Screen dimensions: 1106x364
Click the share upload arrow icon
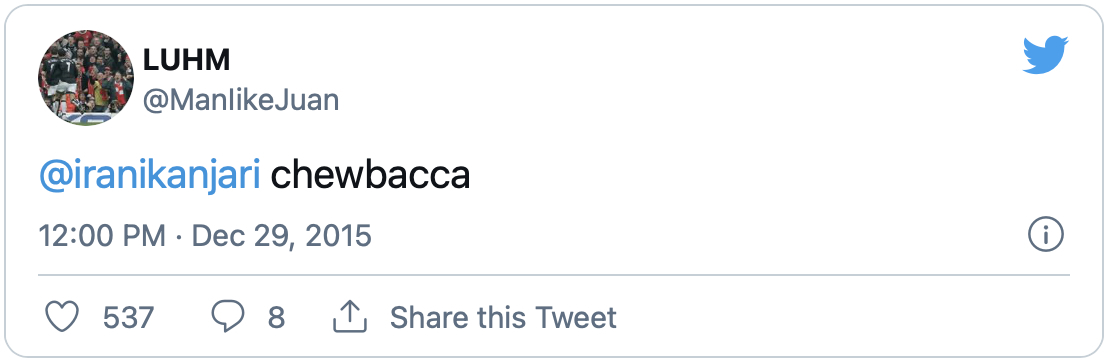click(350, 317)
